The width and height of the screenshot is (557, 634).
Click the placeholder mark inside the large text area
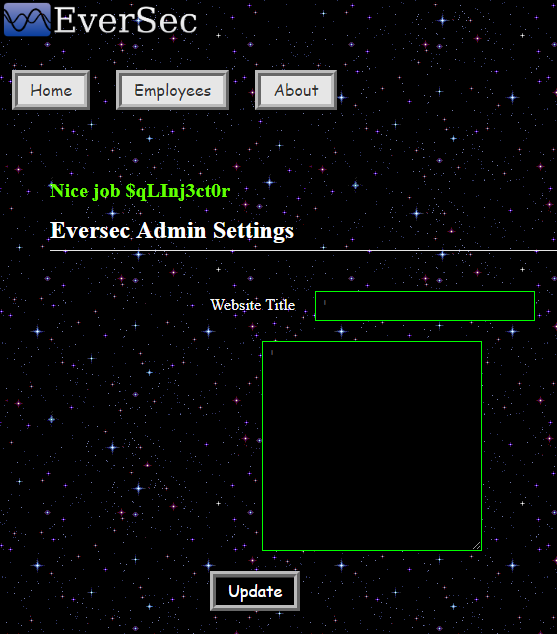[x=272, y=352]
